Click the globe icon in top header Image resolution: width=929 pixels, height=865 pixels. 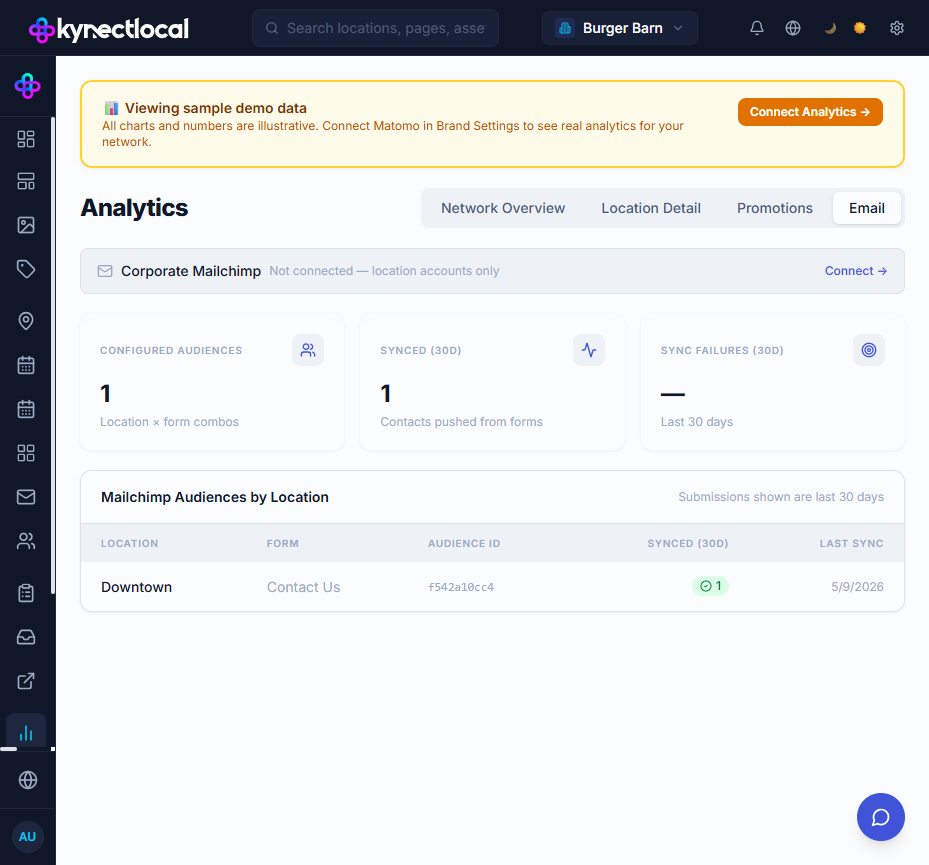[793, 28]
